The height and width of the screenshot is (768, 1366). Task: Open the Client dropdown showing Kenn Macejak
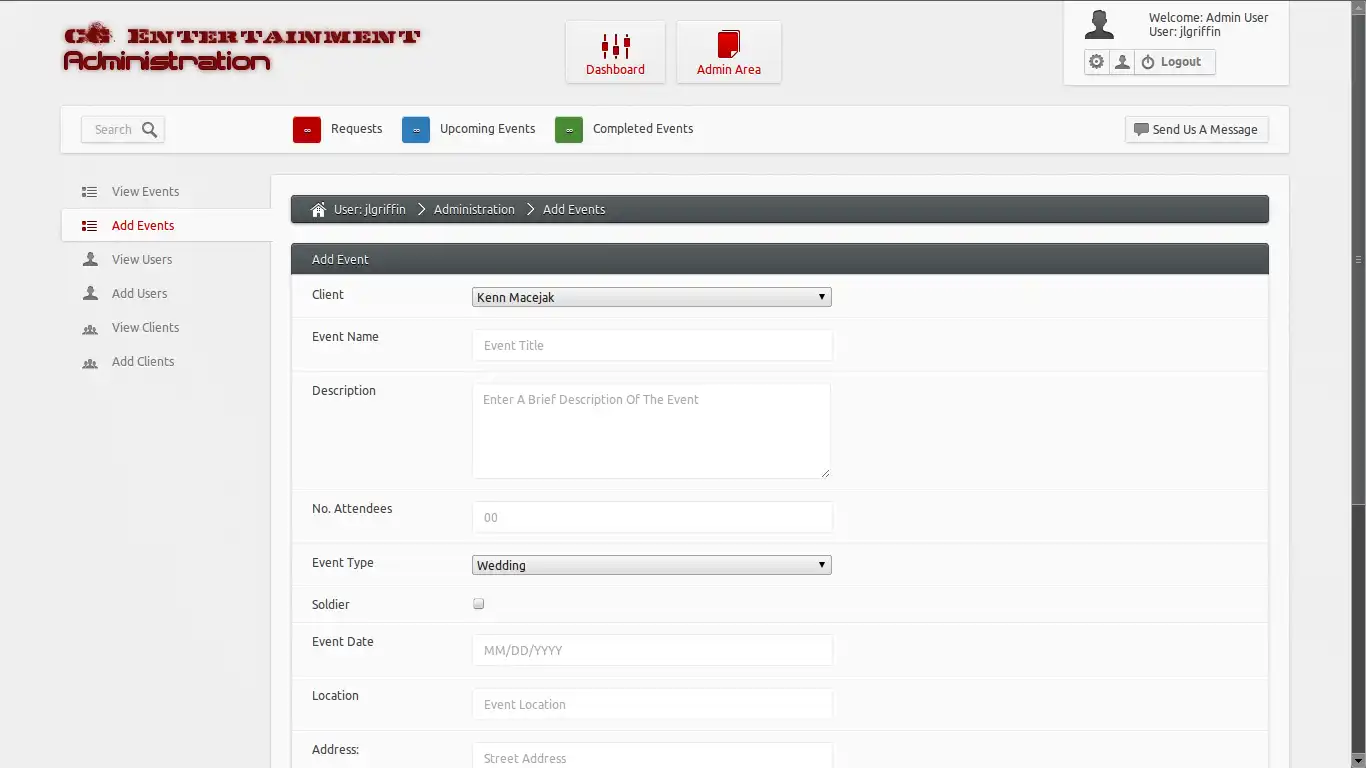click(x=651, y=297)
